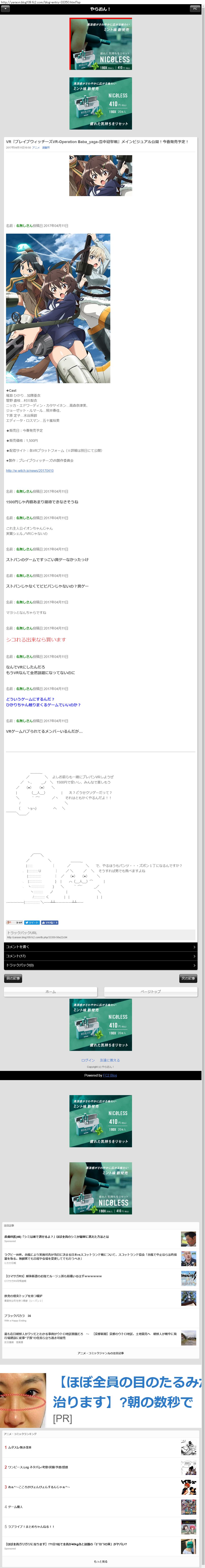Image resolution: width=205 pixels, height=1568 pixels.
Task: Open the small Brave Witches thumbnail image
Action: (x=100, y=175)
